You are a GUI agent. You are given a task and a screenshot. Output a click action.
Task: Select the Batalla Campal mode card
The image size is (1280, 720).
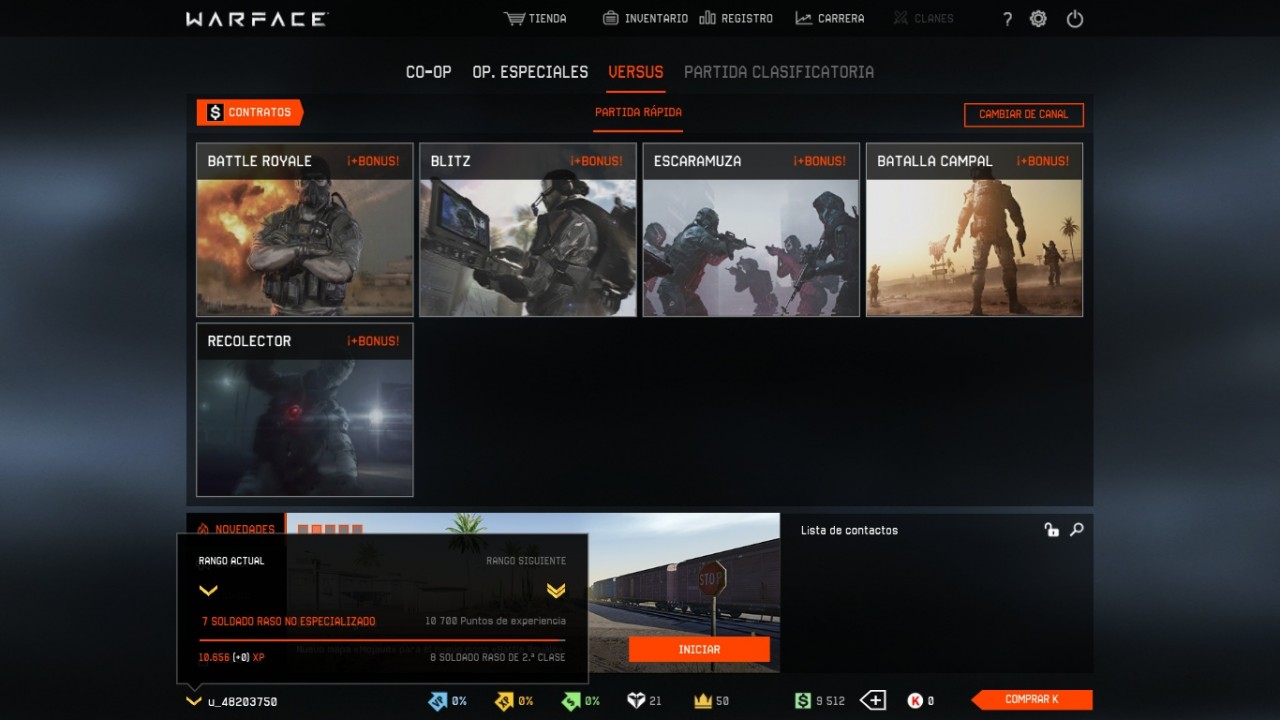click(x=974, y=230)
